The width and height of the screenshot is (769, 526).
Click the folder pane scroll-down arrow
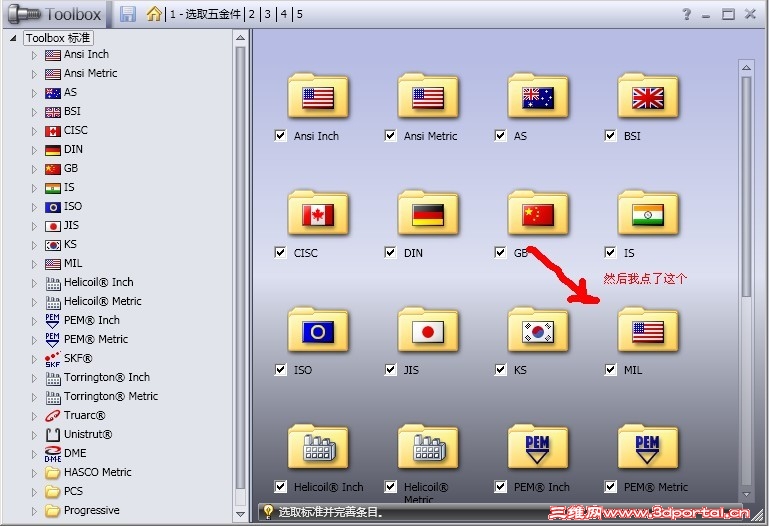click(x=746, y=494)
